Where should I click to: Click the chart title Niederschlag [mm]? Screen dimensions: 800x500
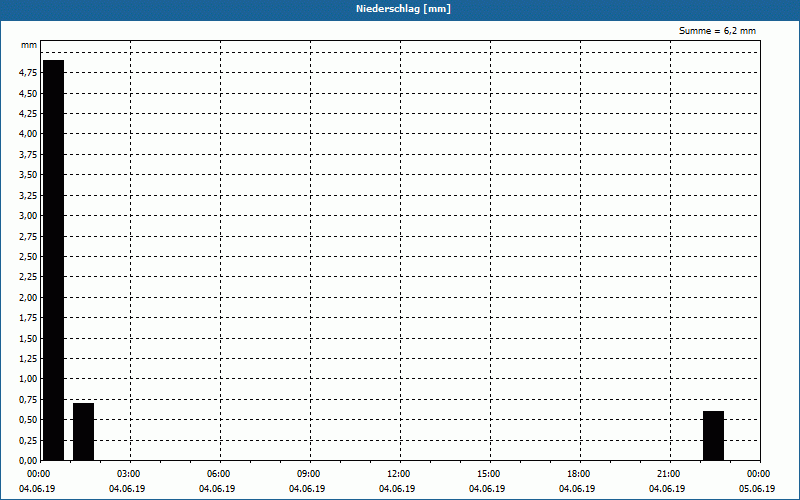(x=400, y=9)
